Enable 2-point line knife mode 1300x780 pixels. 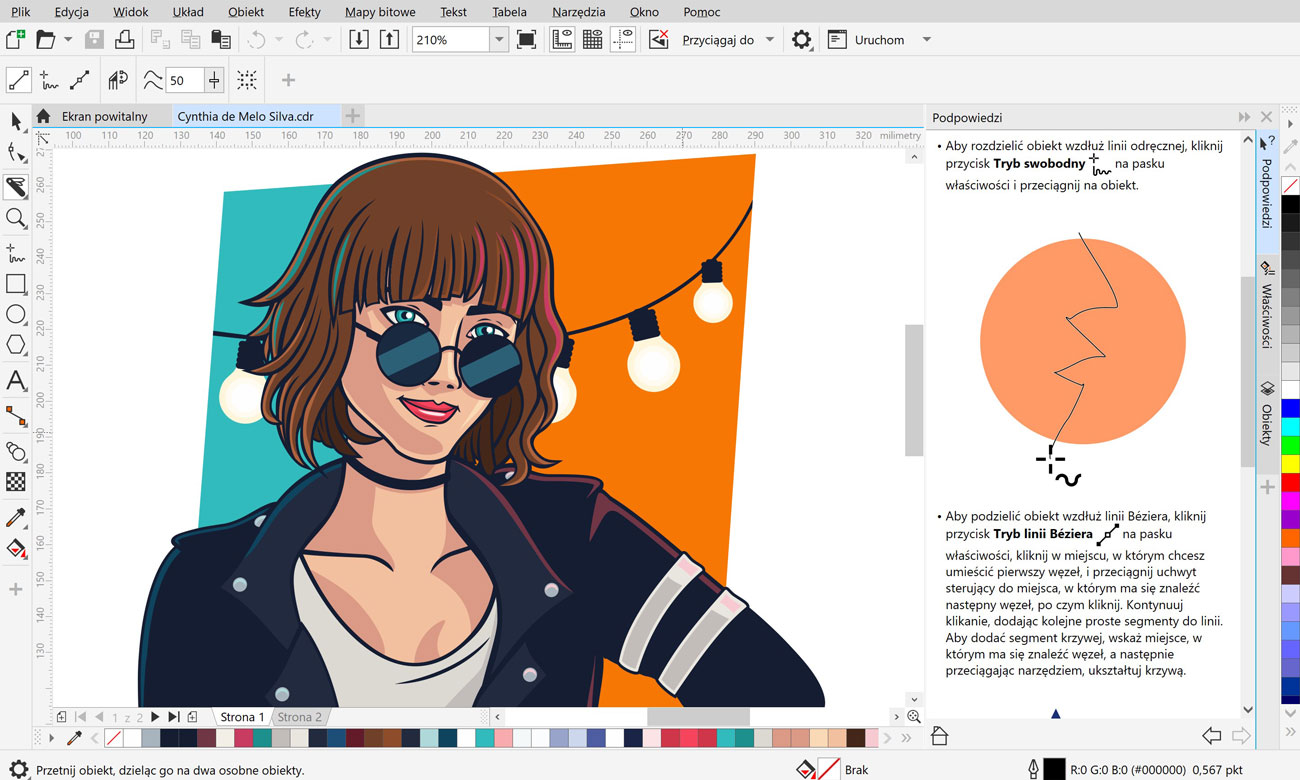click(x=19, y=80)
